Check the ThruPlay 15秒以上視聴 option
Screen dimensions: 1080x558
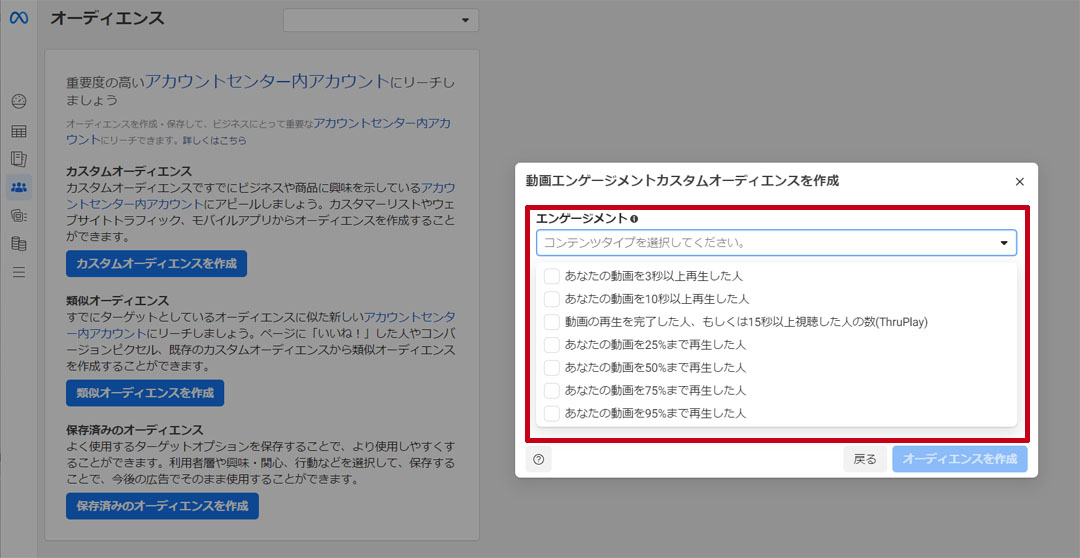click(x=552, y=322)
